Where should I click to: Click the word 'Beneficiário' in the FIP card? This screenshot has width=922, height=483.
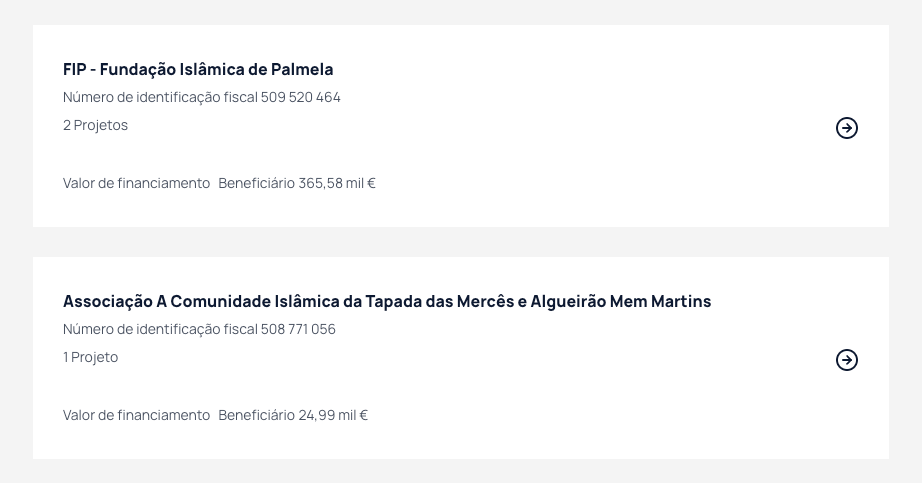(x=256, y=183)
